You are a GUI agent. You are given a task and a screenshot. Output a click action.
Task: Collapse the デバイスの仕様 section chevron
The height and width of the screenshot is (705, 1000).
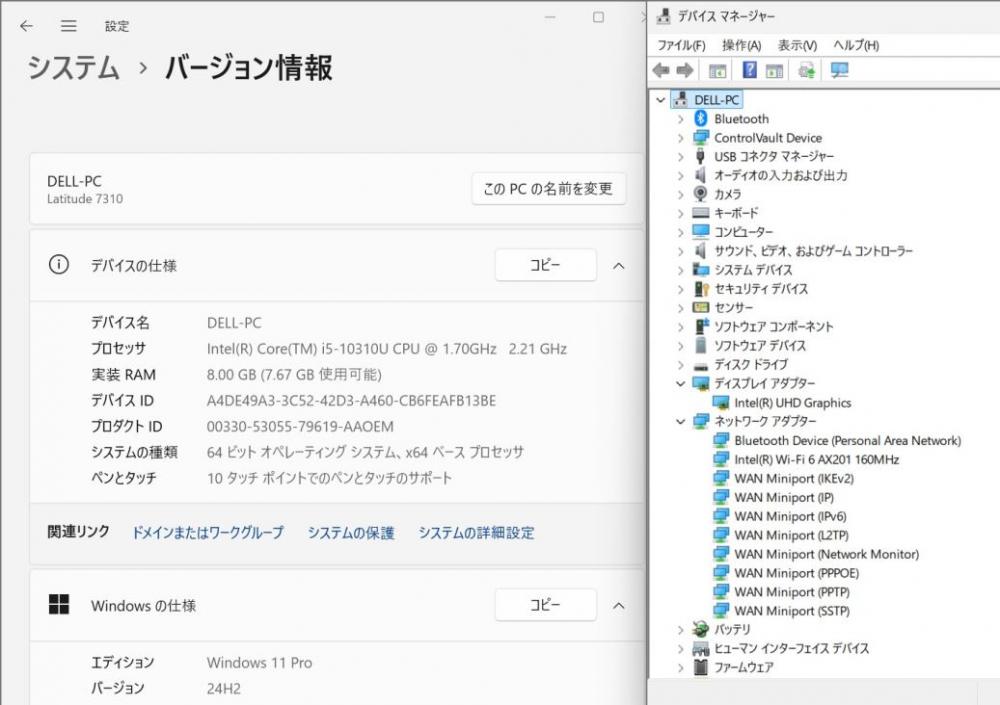[x=618, y=265]
